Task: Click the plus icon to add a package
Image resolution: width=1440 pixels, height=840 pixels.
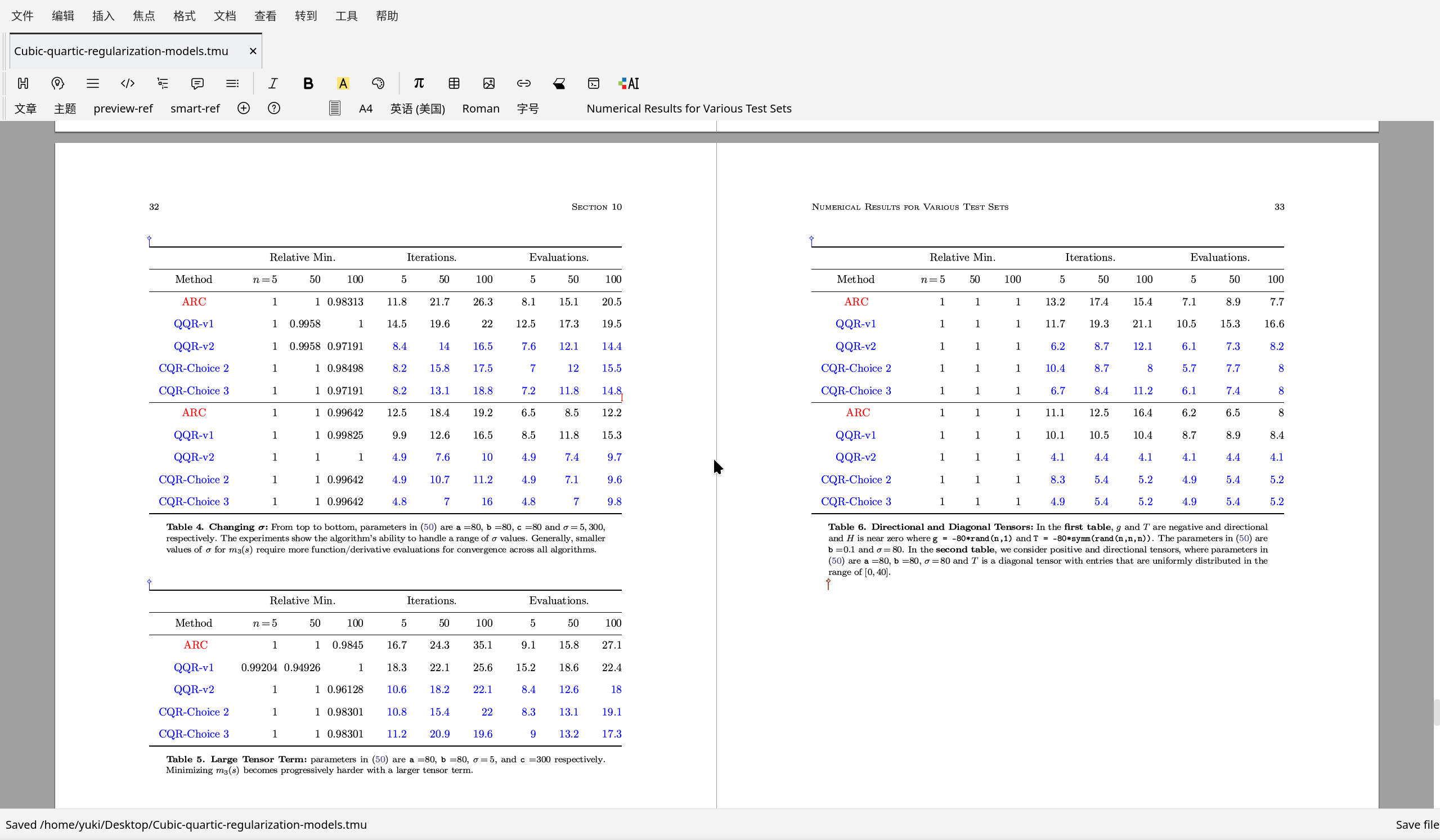Action: (244, 109)
